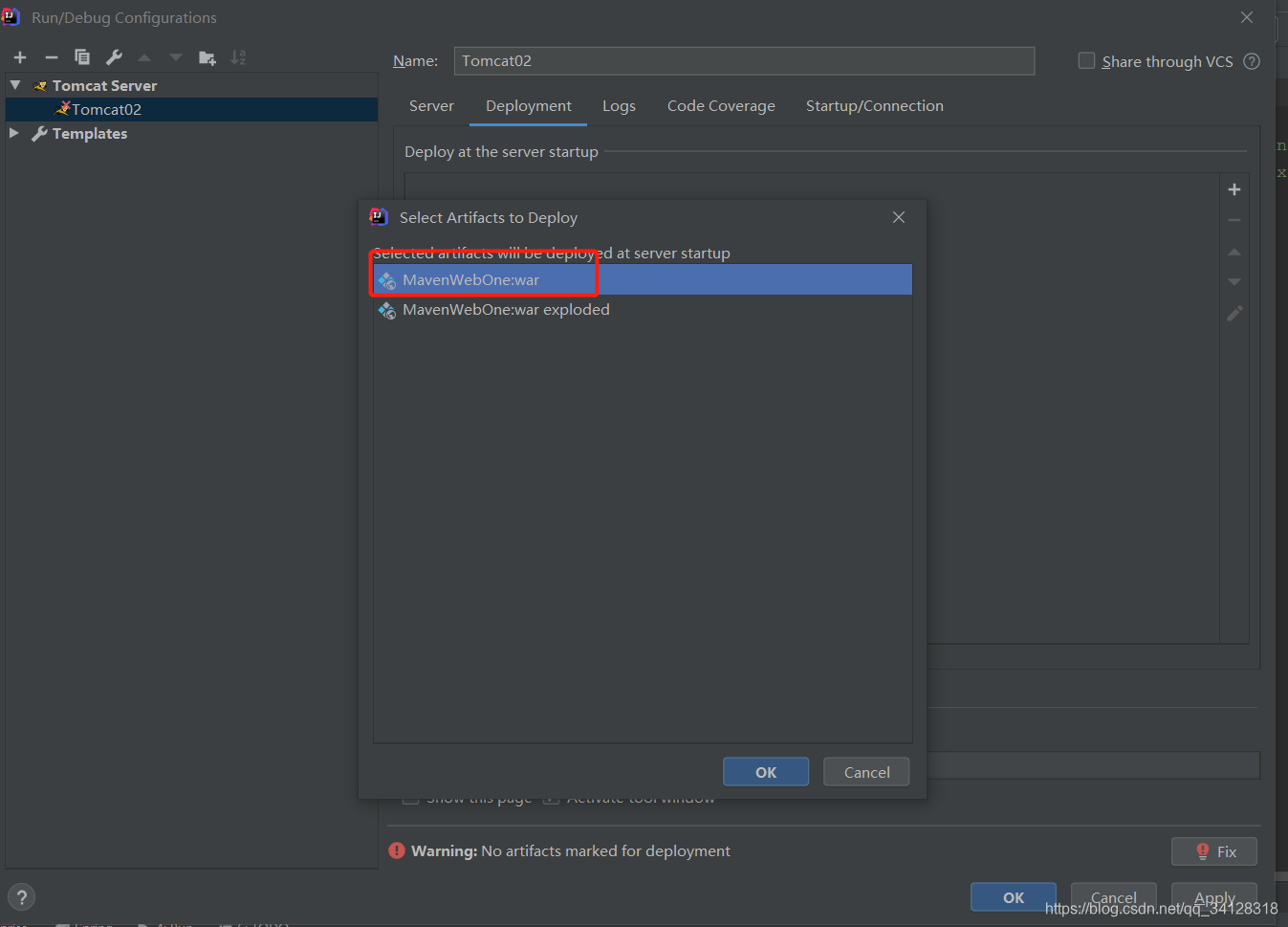
Task: Click the warning error icon
Action: (397, 850)
